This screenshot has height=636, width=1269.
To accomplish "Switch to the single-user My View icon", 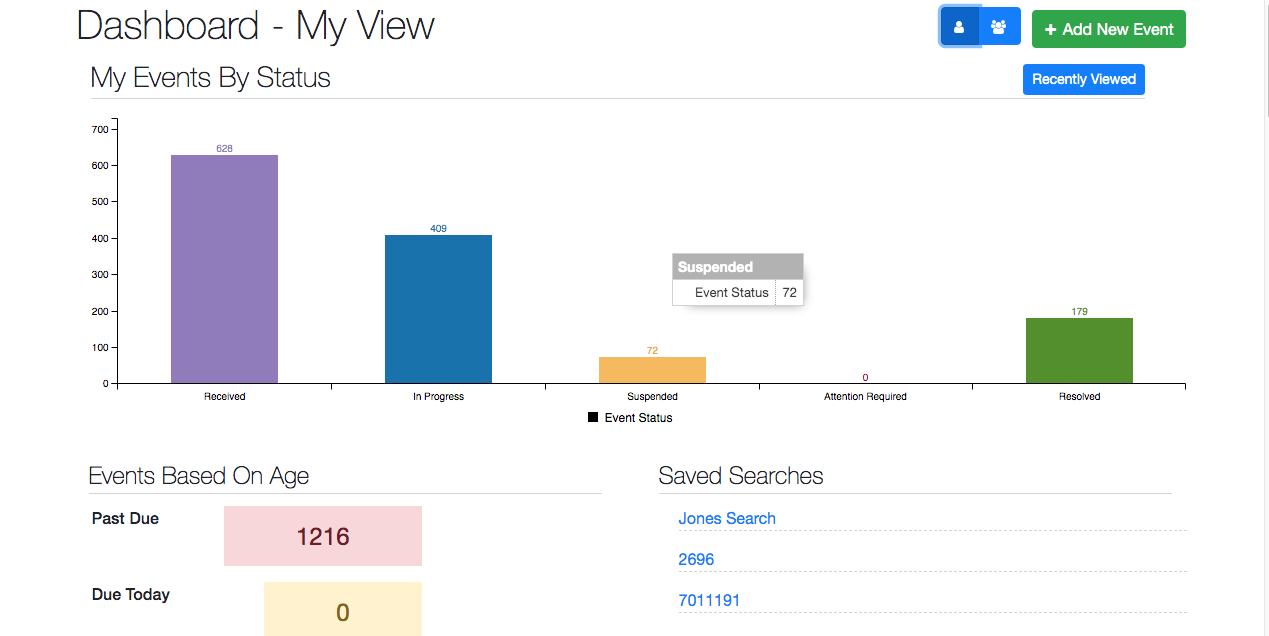I will (959, 27).
